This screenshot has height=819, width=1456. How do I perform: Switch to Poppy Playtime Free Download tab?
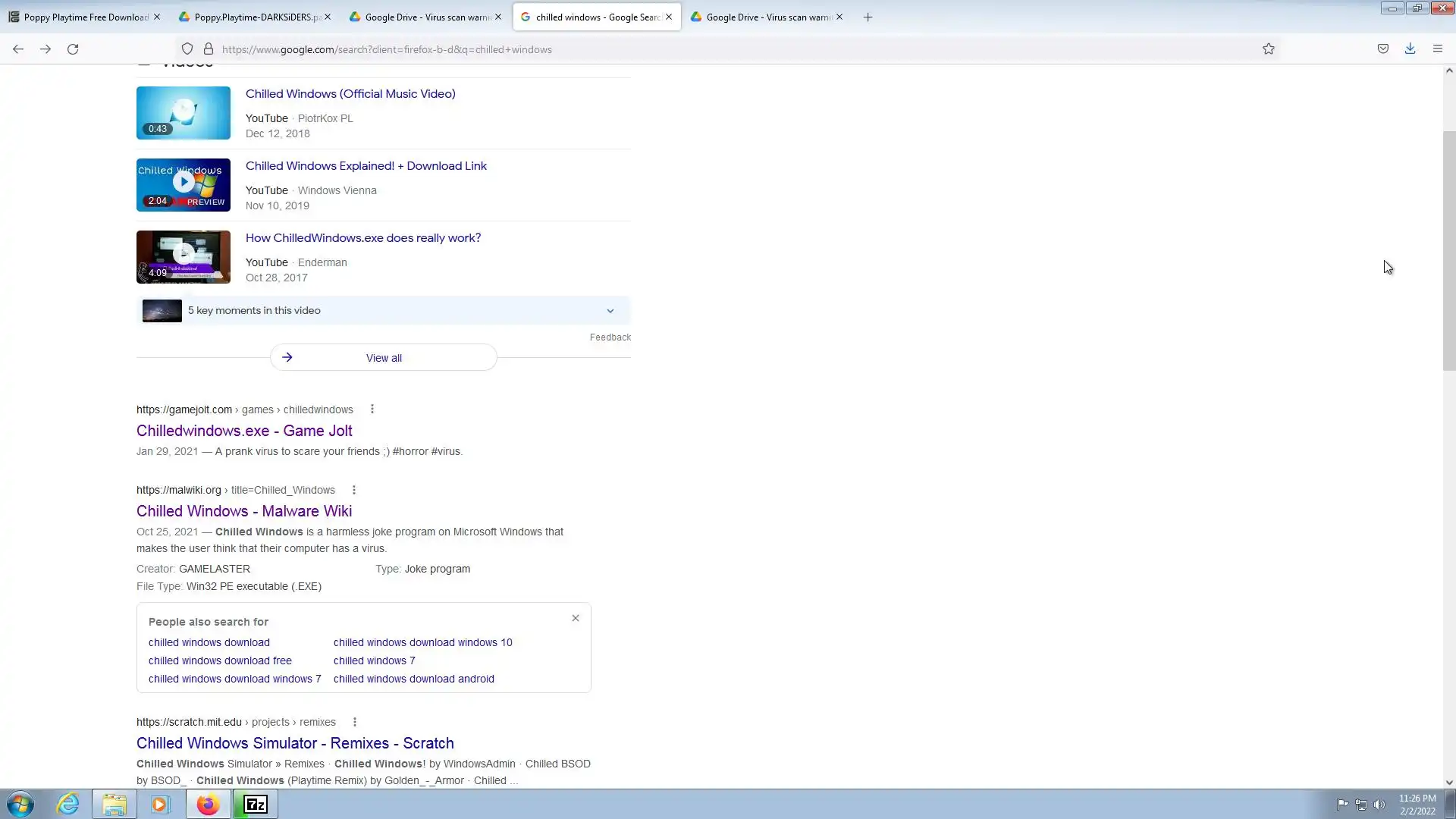click(x=80, y=17)
